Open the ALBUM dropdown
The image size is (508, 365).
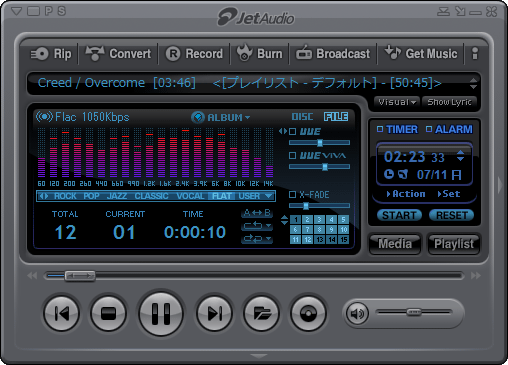pyautogui.click(x=221, y=117)
